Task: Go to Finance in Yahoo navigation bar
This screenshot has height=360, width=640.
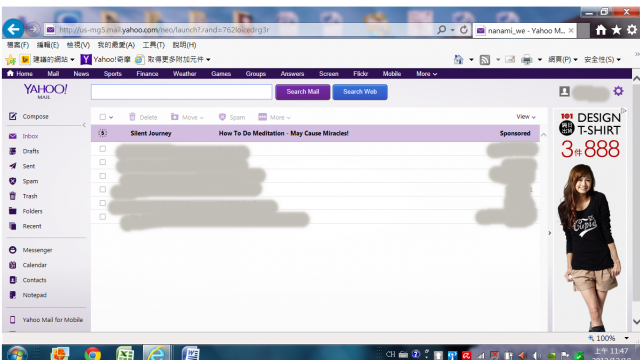Action: (147, 74)
